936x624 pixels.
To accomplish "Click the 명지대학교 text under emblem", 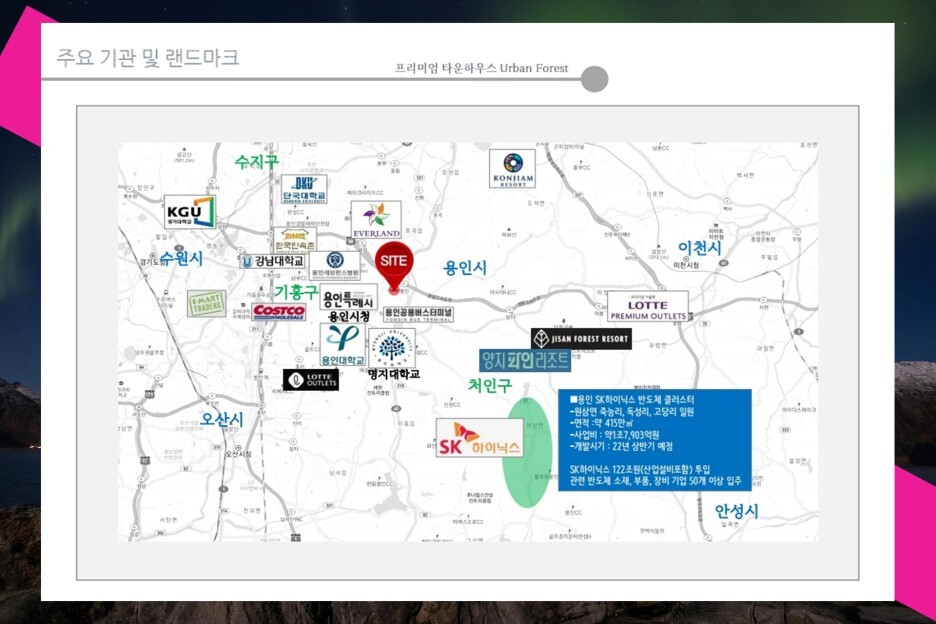I will coord(394,374).
